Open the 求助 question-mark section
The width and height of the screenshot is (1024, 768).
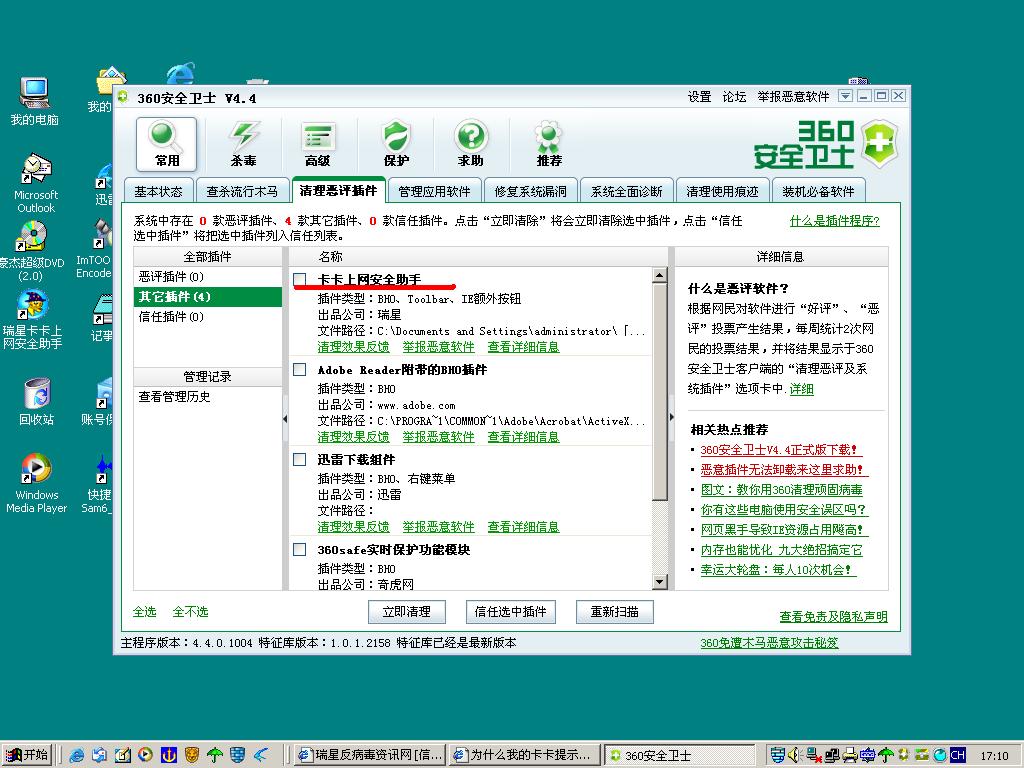coord(471,144)
